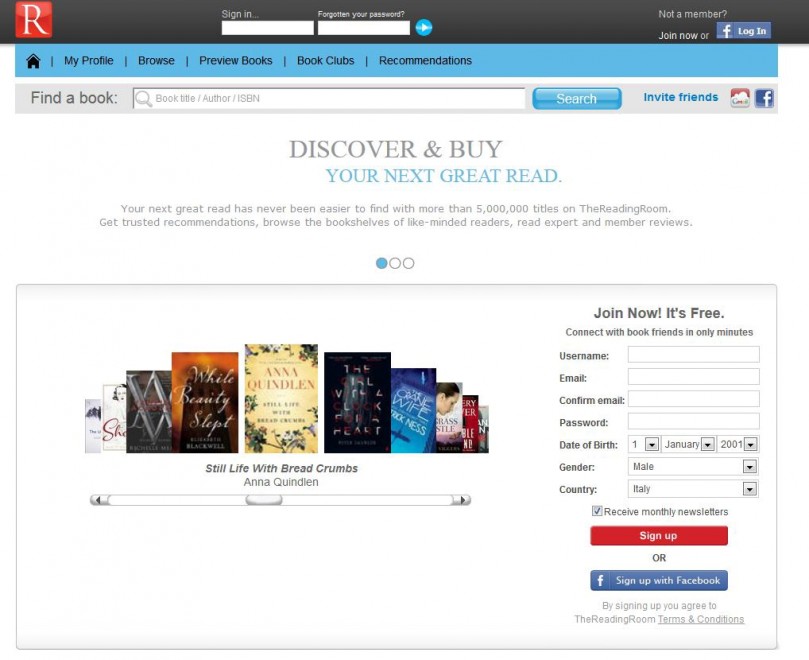Image resolution: width=809 pixels, height=660 pixels.
Task: Open the Browse menu item
Action: [156, 60]
